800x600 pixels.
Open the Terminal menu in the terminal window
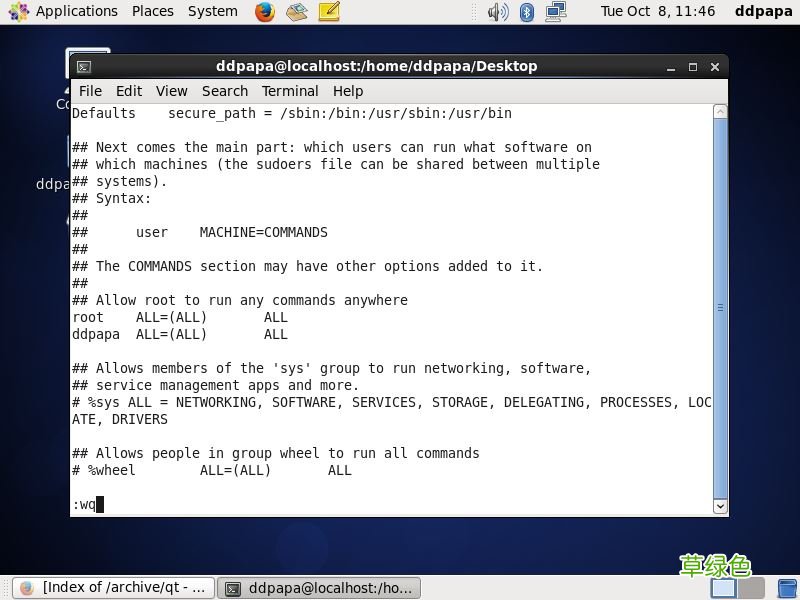click(290, 91)
